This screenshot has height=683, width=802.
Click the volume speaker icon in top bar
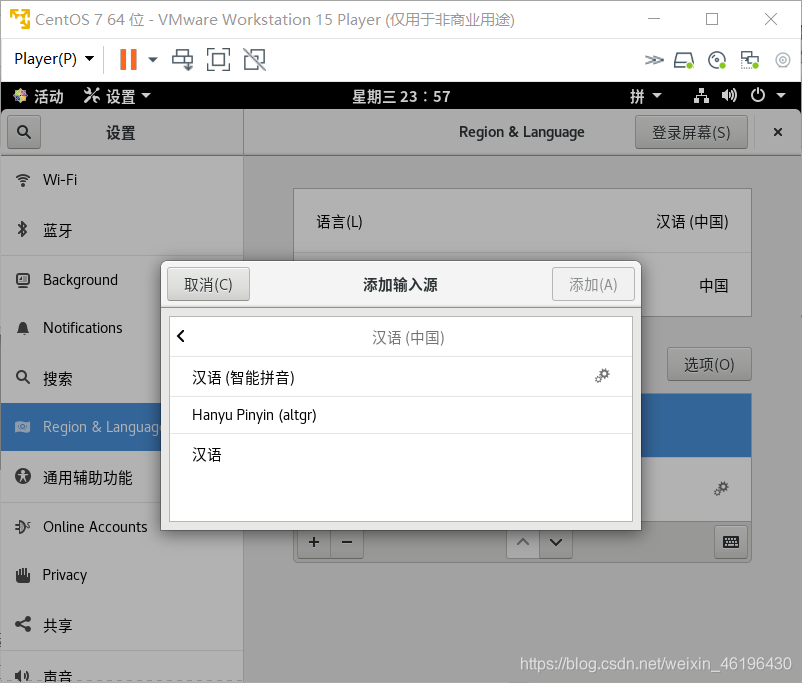729,96
